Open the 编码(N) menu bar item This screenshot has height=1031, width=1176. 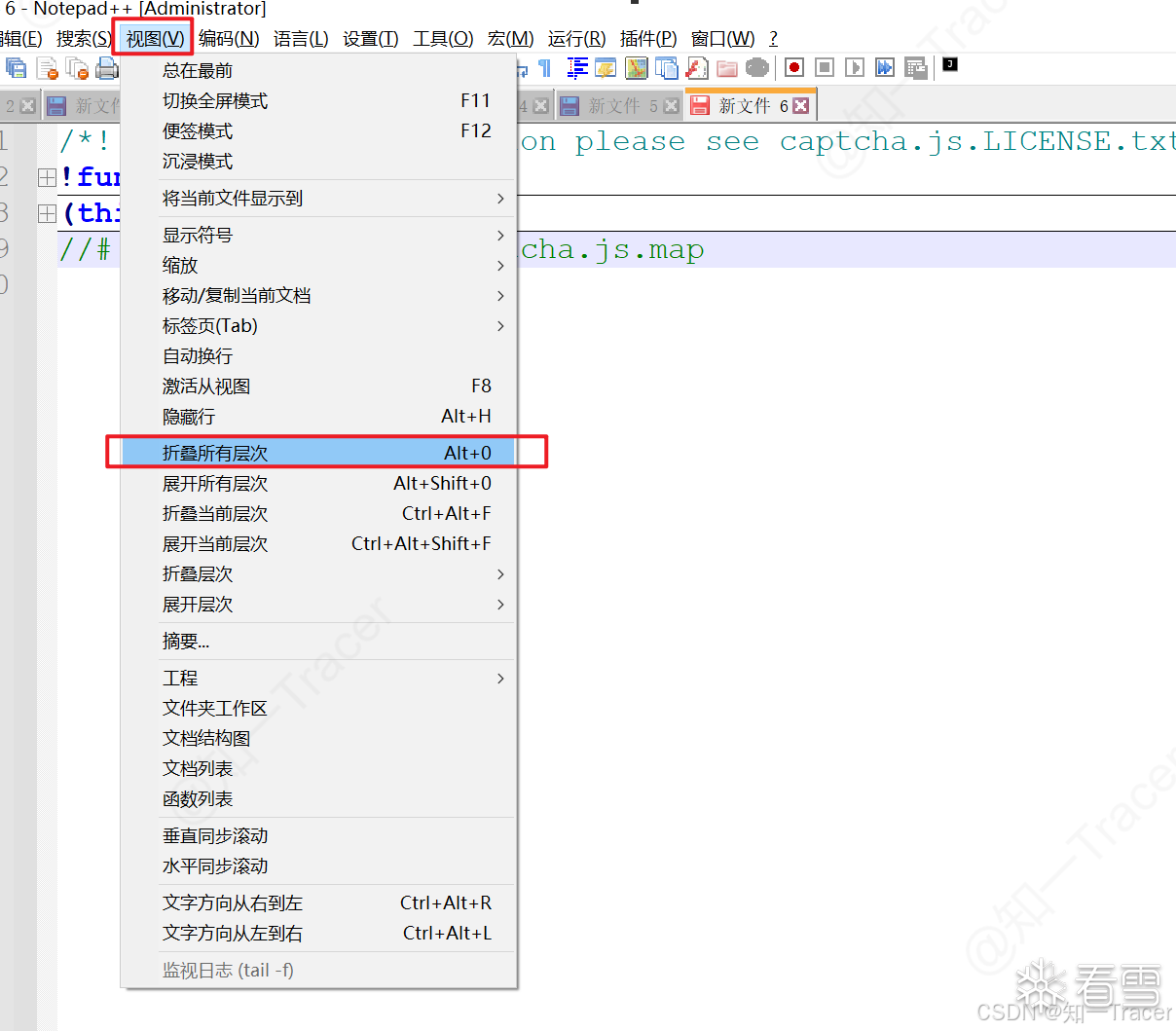[x=229, y=39]
